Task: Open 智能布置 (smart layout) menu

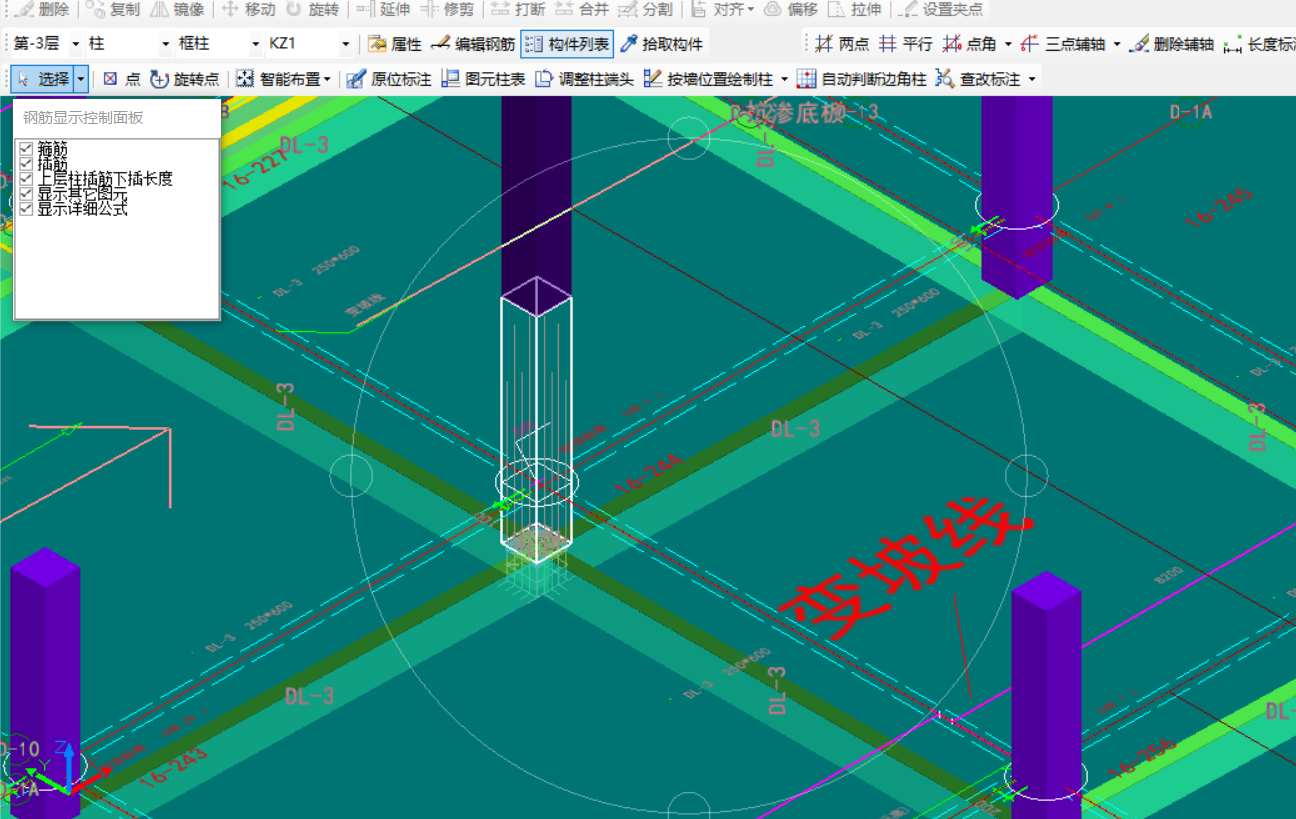Action: tap(284, 78)
